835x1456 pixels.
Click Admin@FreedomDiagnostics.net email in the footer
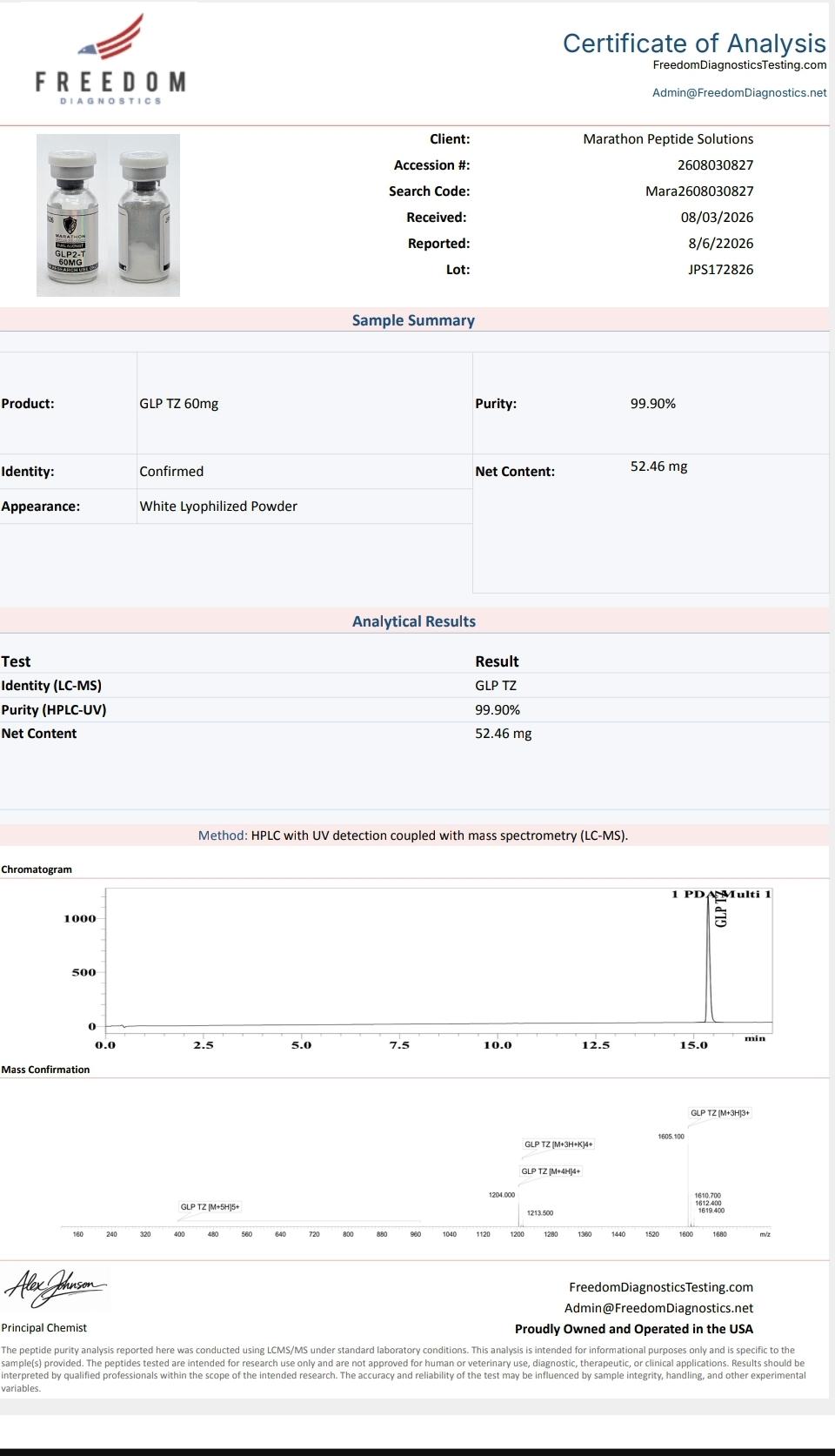[x=658, y=1308]
